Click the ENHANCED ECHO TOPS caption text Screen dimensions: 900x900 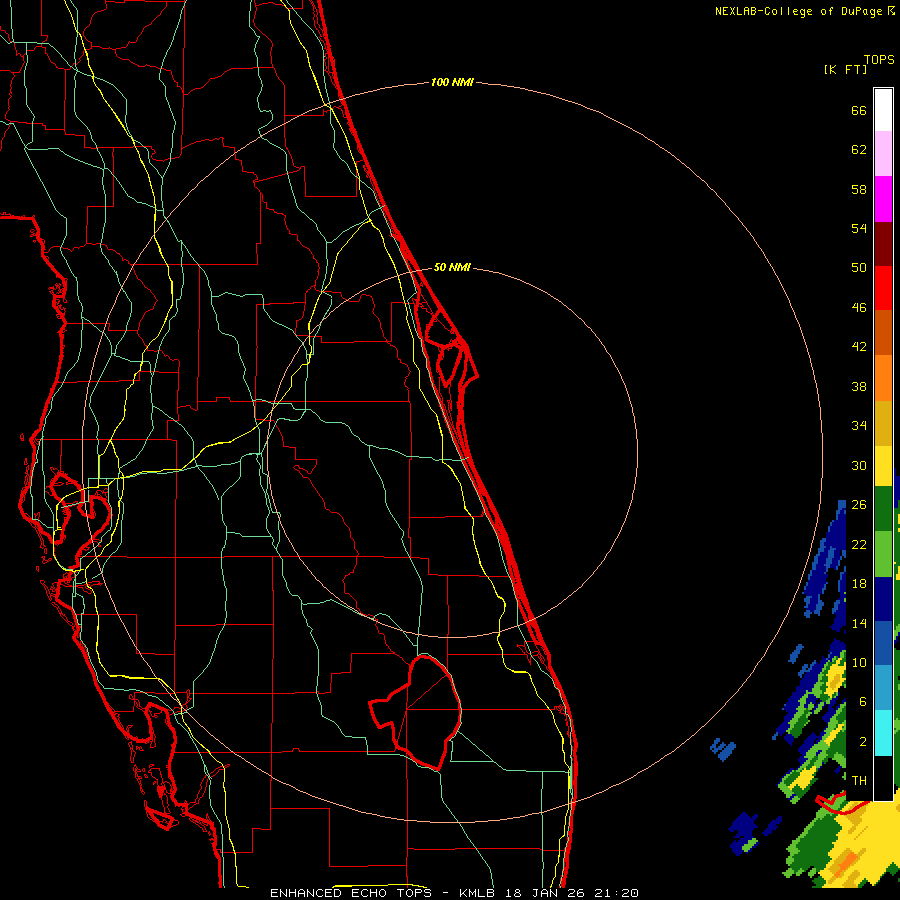pos(350,893)
